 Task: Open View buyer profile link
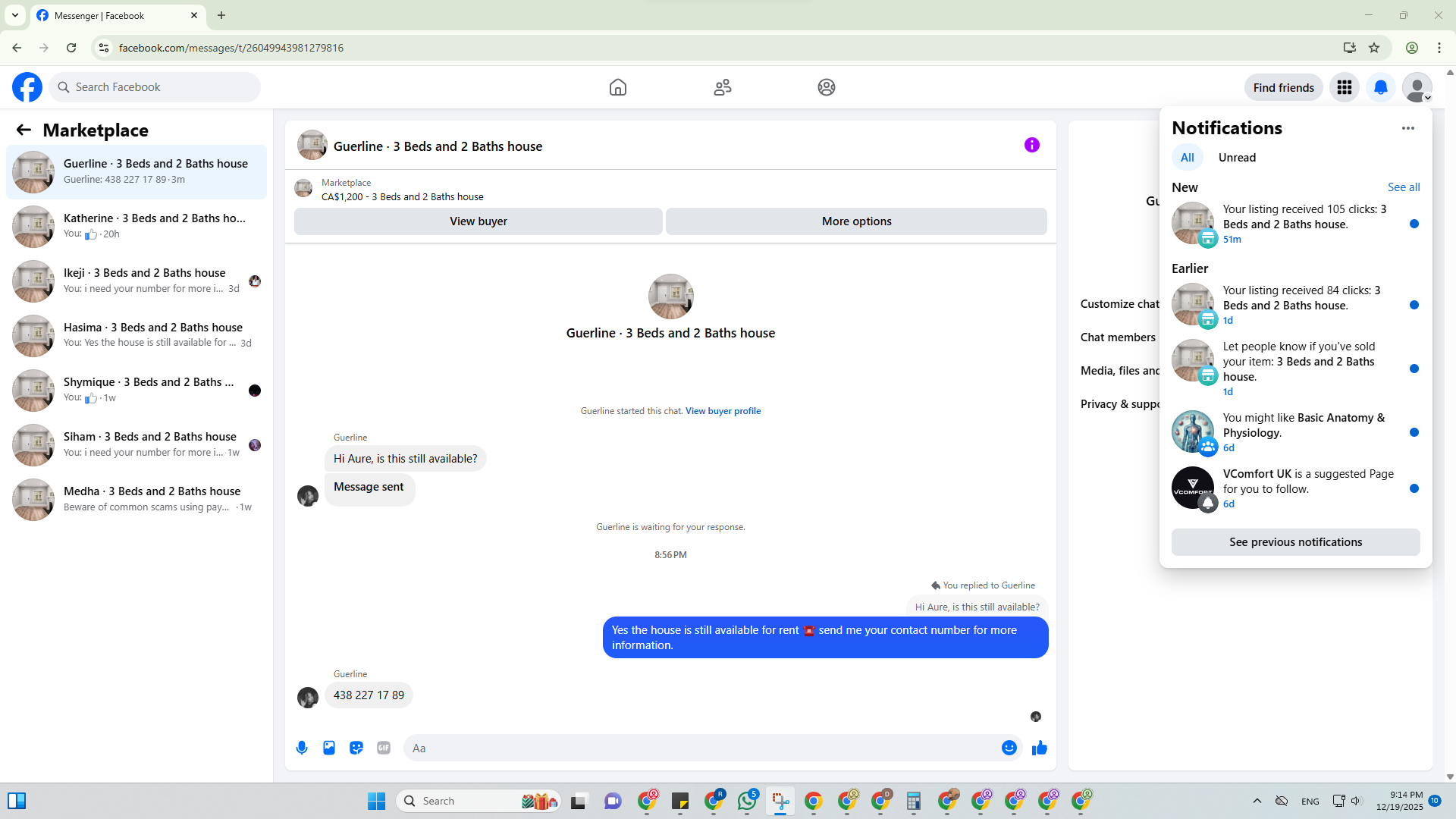click(723, 411)
